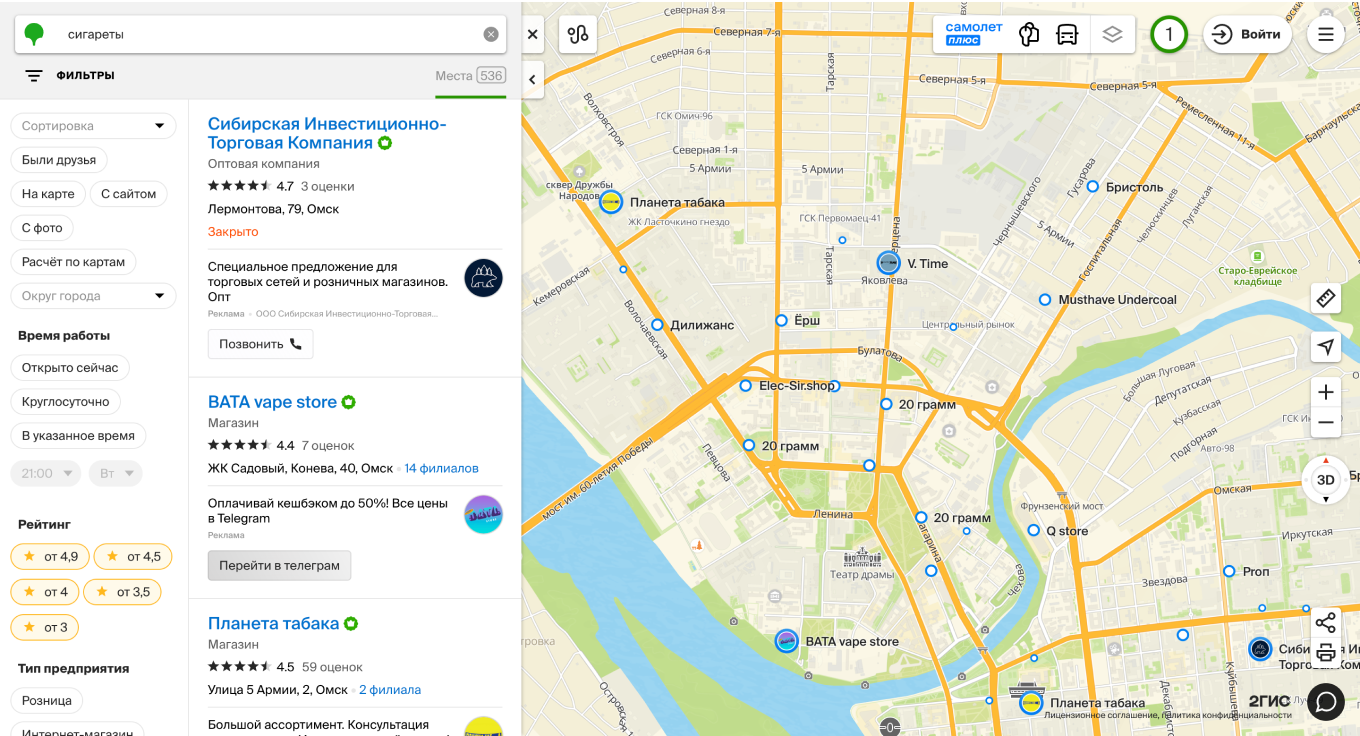
Task: Open the hamburger main menu
Action: (1326, 34)
